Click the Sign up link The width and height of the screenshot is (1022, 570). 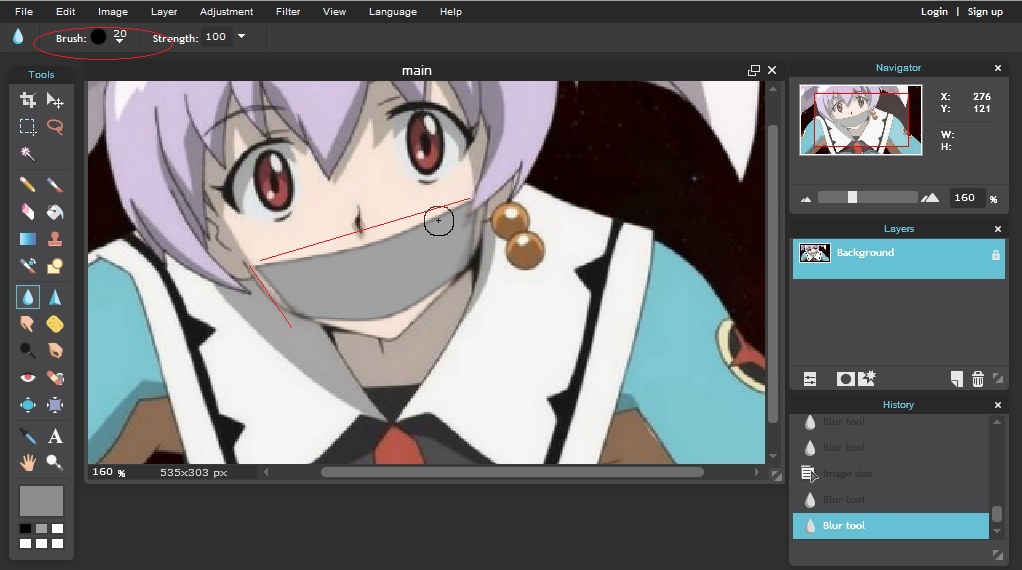coord(985,11)
